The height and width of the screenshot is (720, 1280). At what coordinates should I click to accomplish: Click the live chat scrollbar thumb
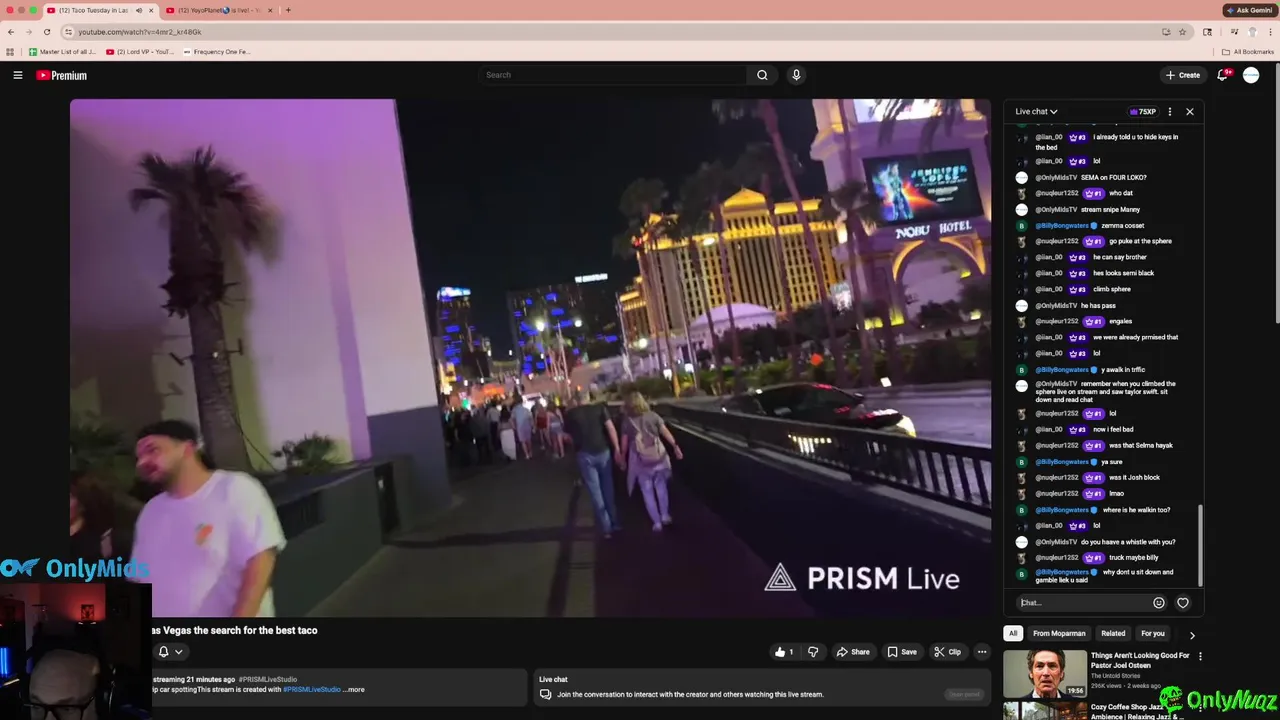[x=1200, y=545]
